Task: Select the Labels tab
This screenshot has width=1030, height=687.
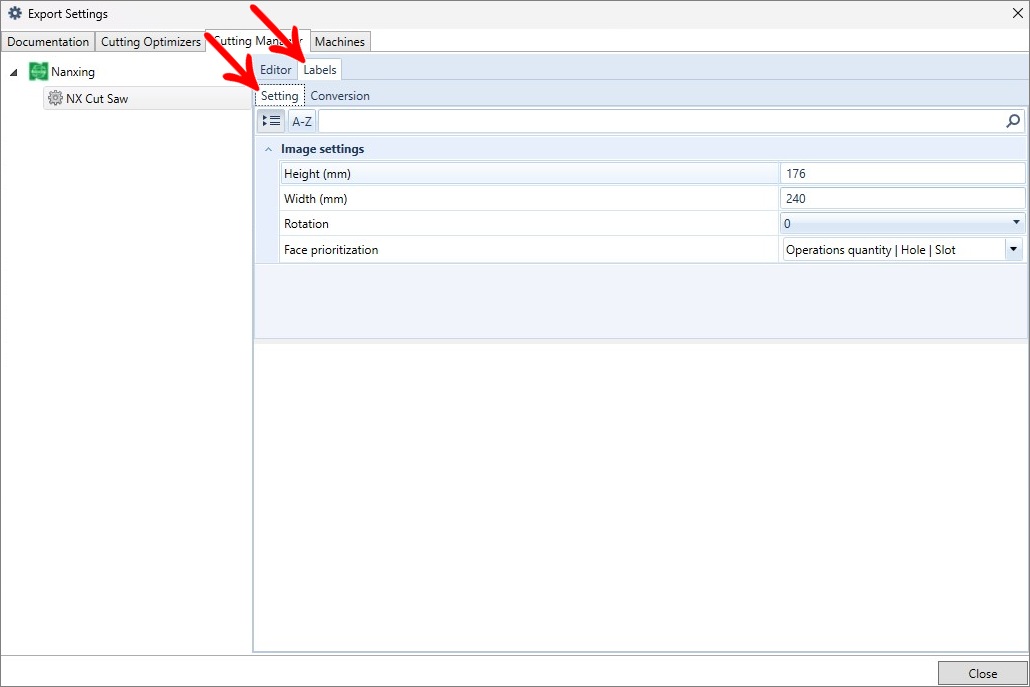Action: (x=320, y=70)
